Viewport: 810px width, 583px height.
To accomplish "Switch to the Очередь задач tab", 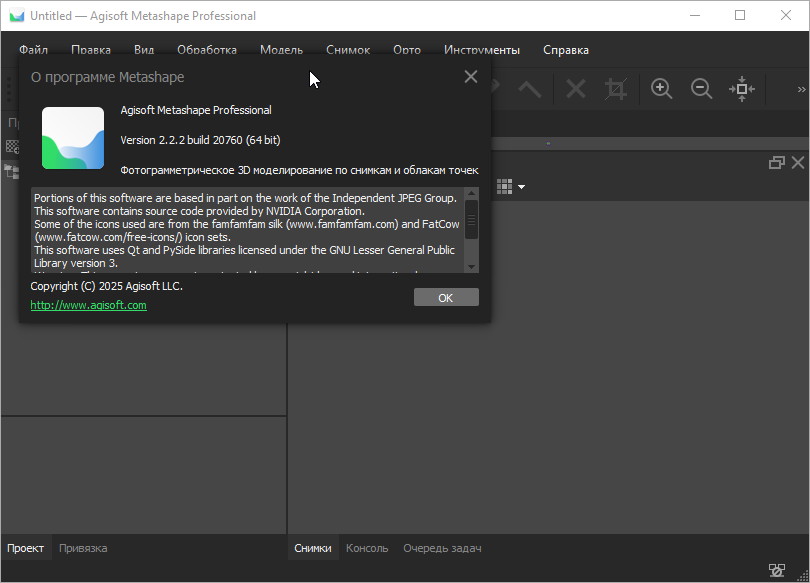I will pyautogui.click(x=442, y=548).
